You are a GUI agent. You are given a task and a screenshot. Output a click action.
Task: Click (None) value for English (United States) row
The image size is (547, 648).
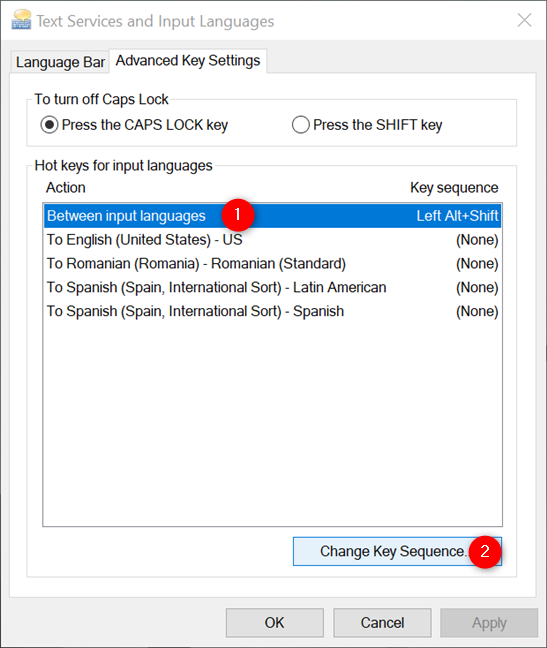tap(477, 240)
